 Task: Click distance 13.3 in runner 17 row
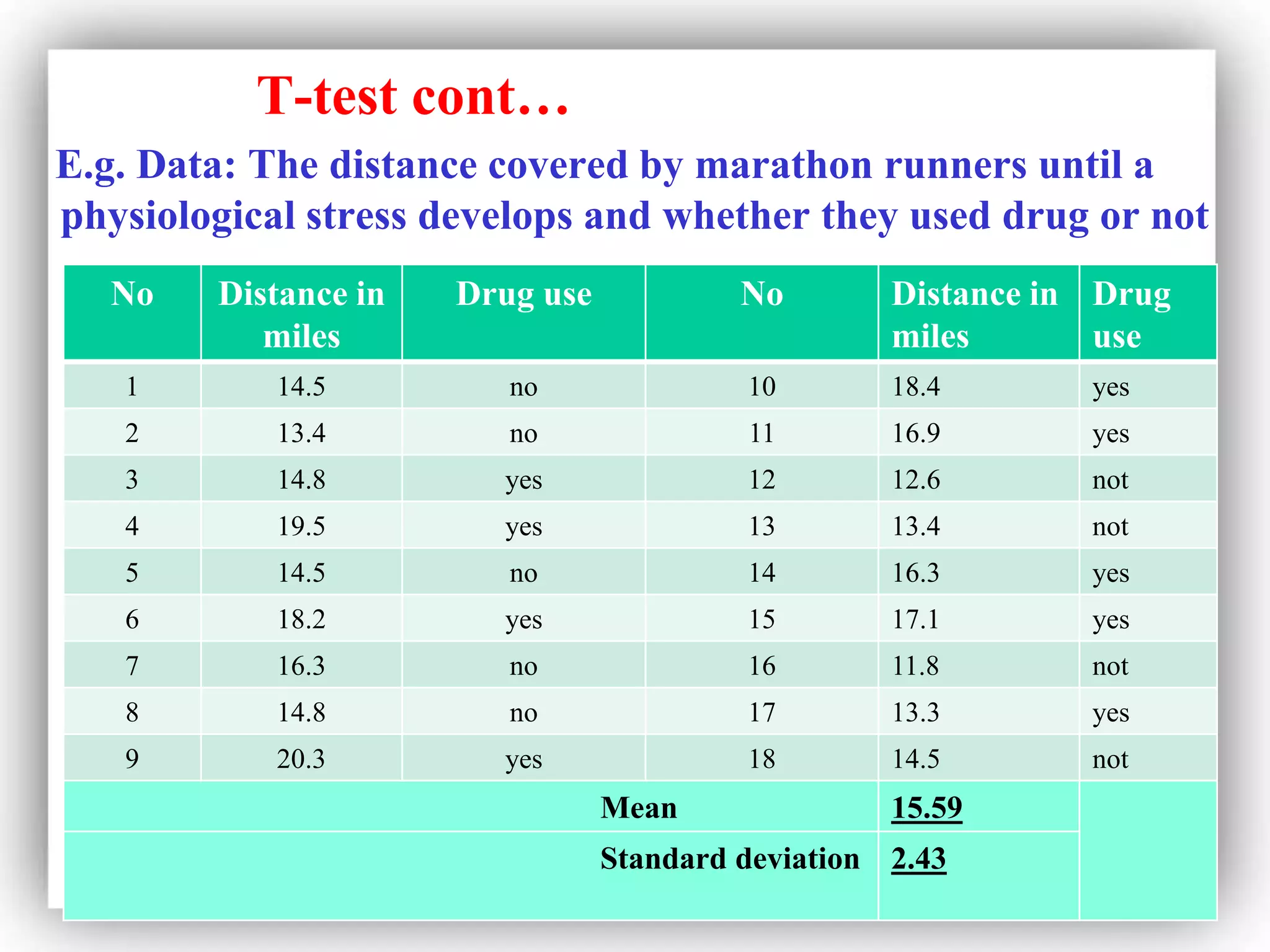[x=916, y=713]
